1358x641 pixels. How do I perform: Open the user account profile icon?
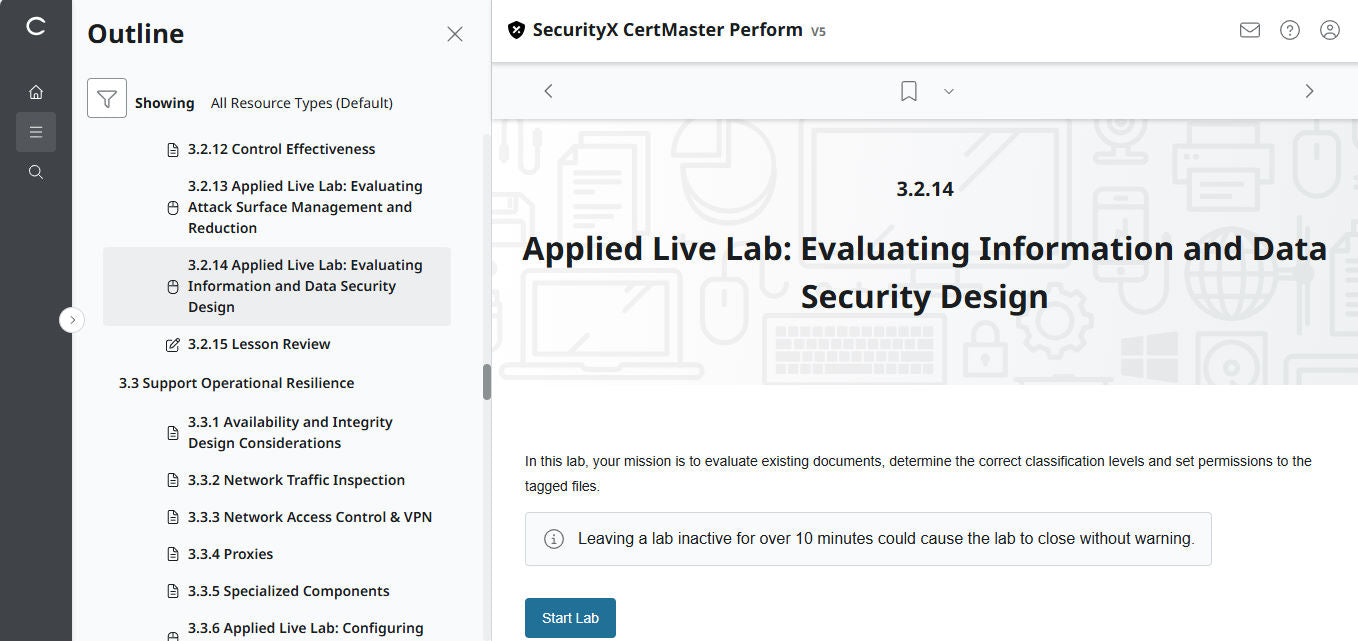point(1329,30)
